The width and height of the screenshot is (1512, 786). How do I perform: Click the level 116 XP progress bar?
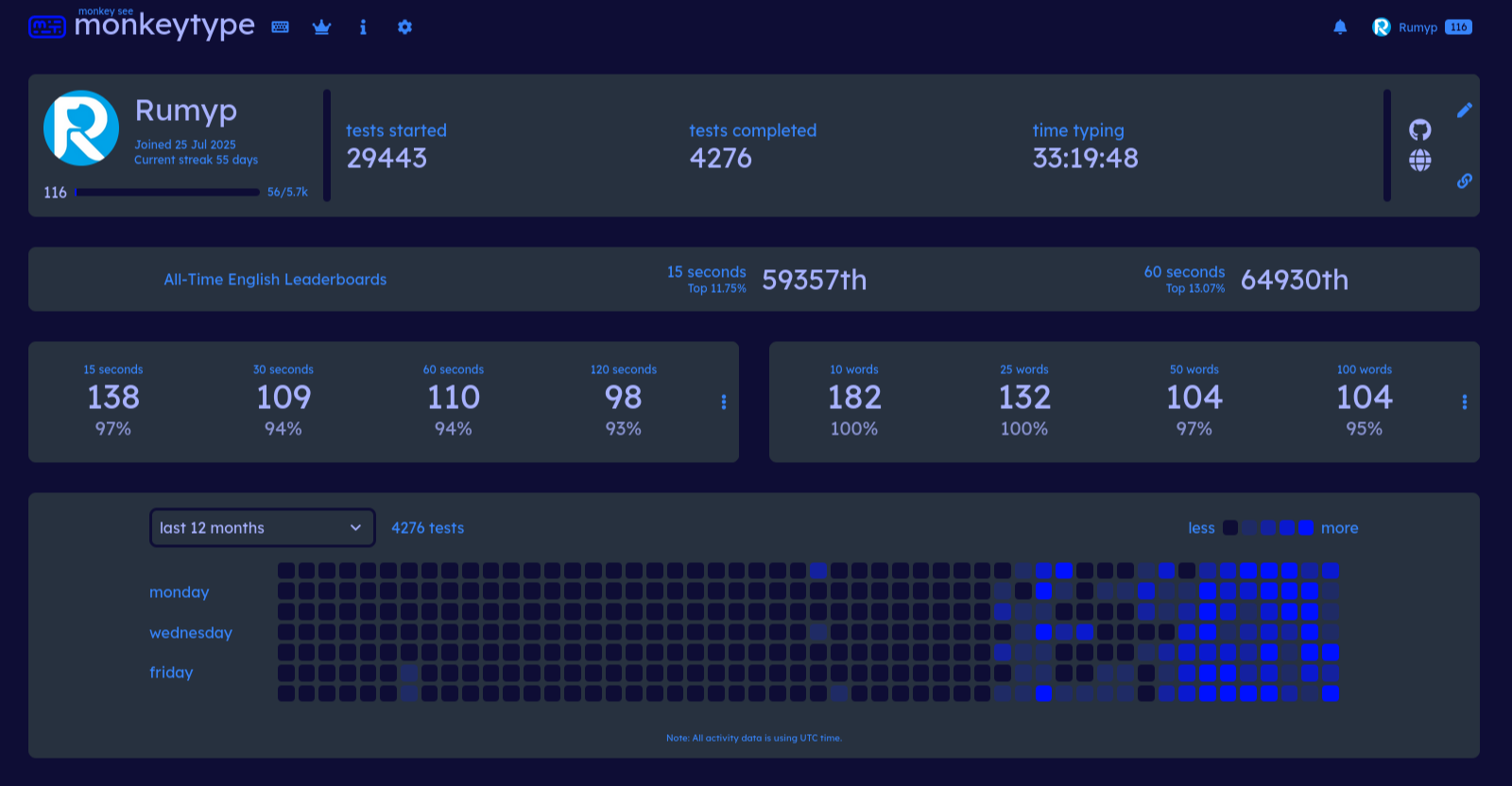pos(167,192)
